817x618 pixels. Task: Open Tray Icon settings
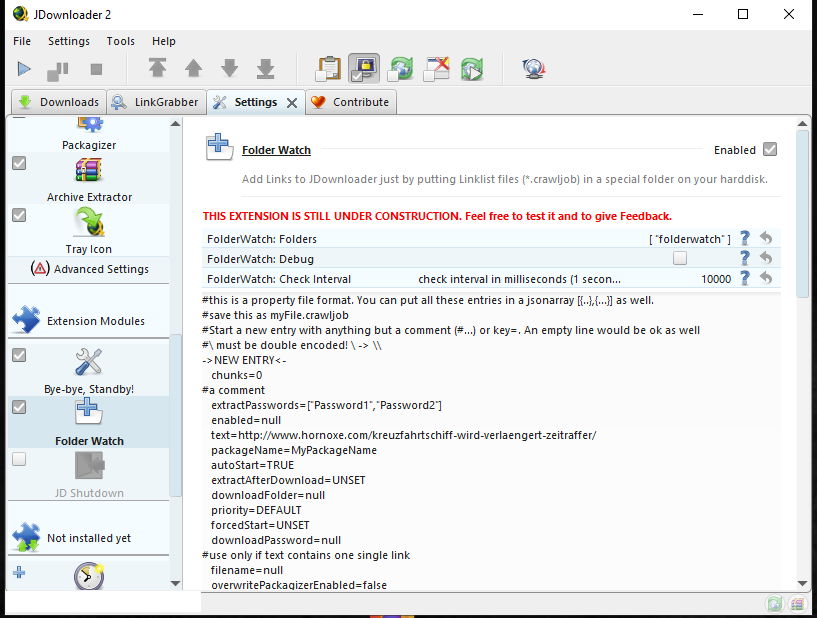point(89,231)
